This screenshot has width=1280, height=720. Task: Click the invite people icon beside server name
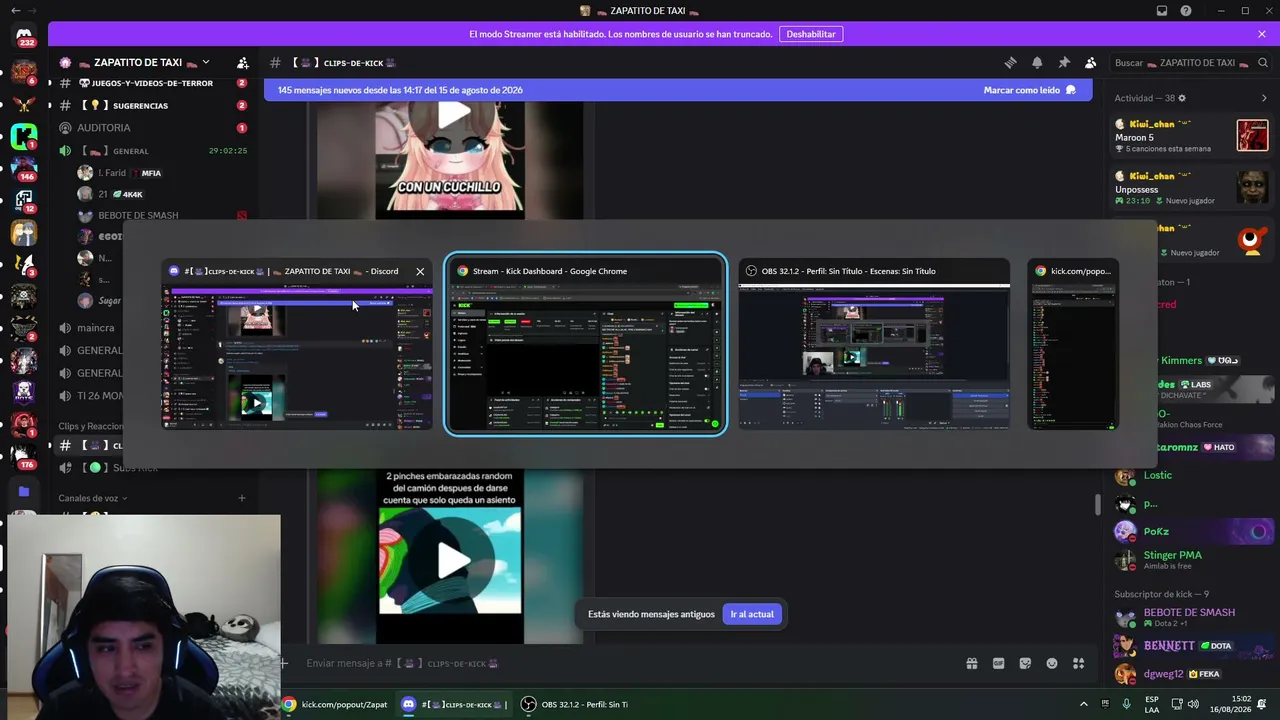point(242,62)
